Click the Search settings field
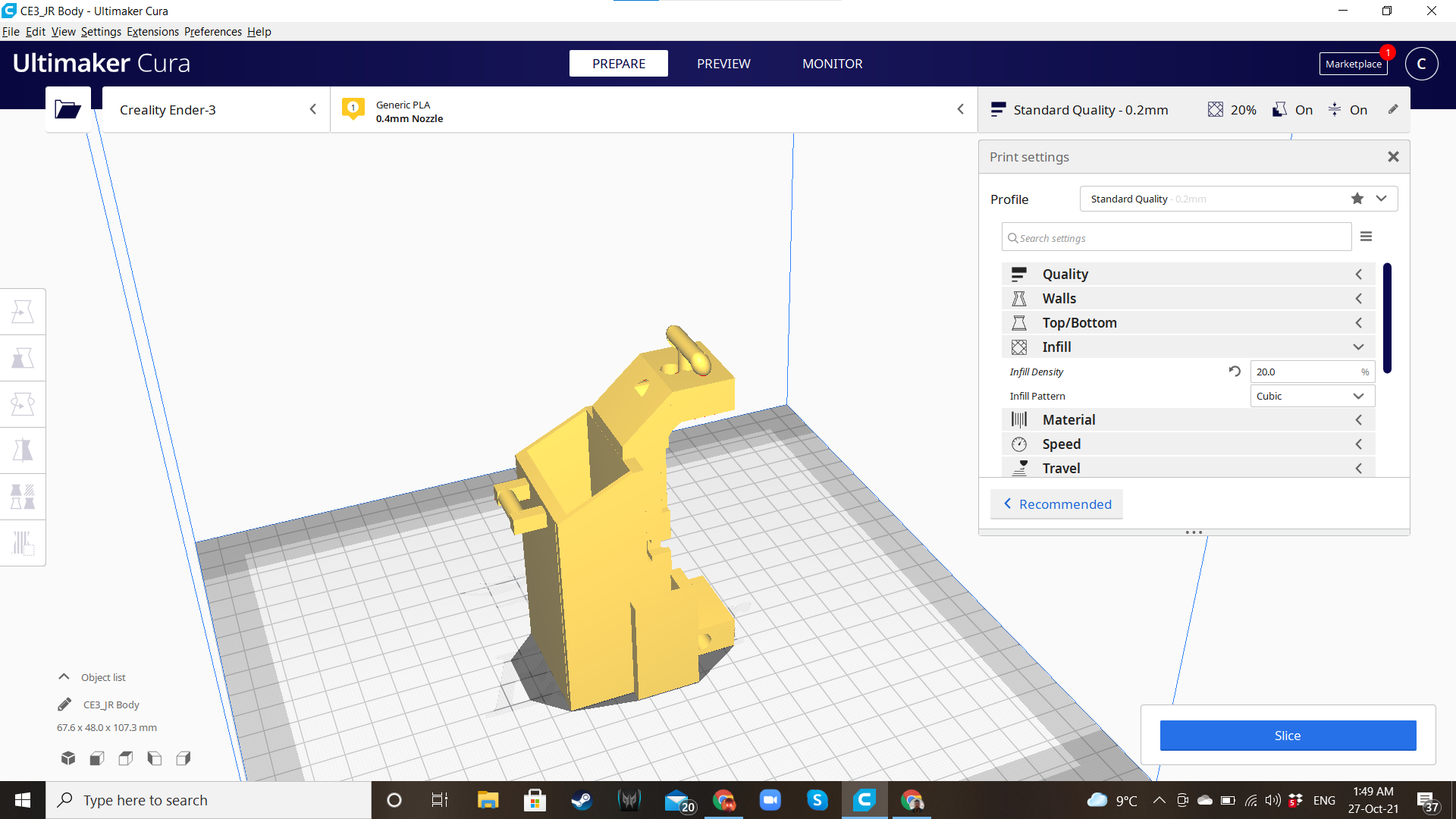The image size is (1456, 819). pos(1175,238)
